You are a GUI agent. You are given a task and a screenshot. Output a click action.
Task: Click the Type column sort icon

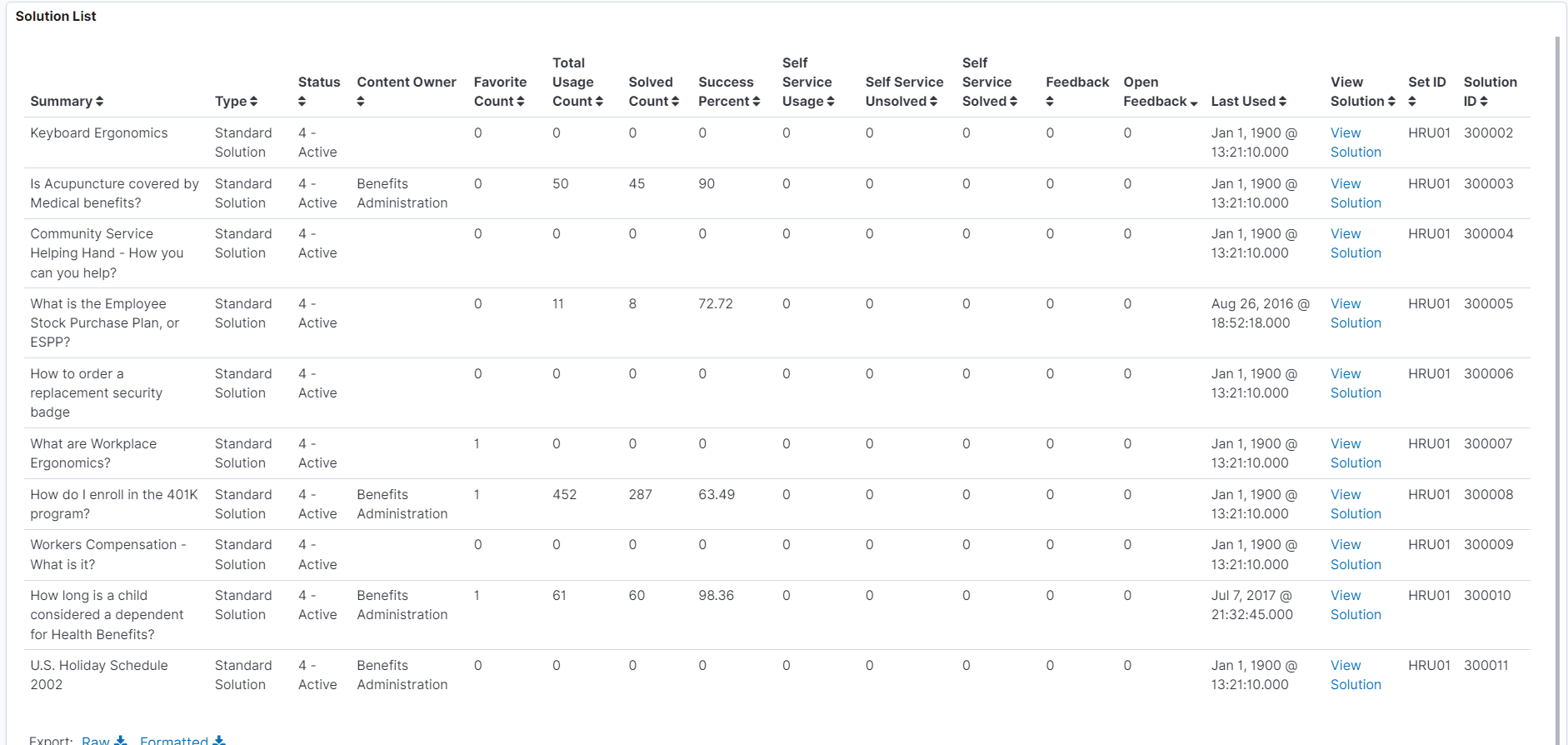(255, 101)
